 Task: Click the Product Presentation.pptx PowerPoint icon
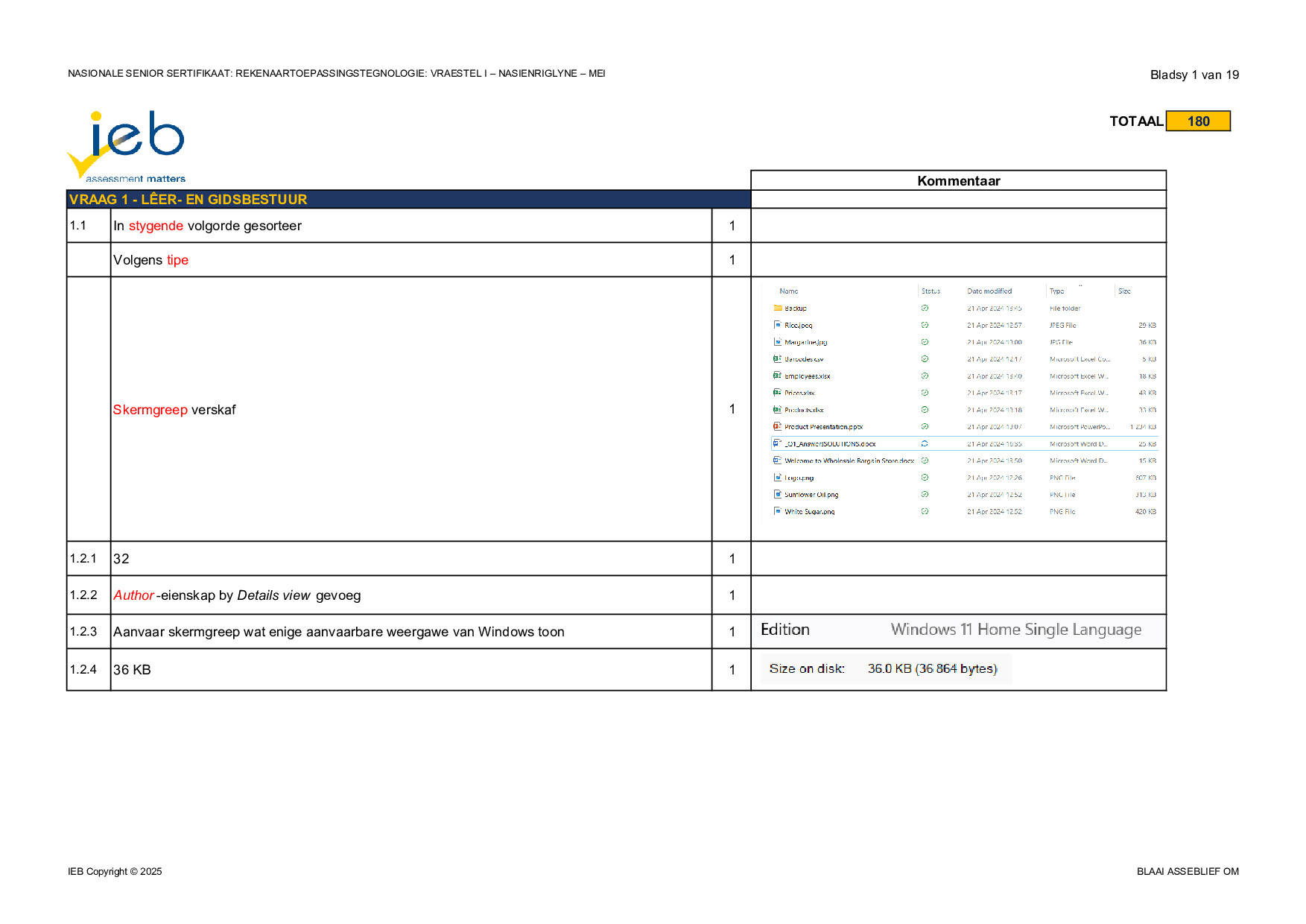coord(778,426)
